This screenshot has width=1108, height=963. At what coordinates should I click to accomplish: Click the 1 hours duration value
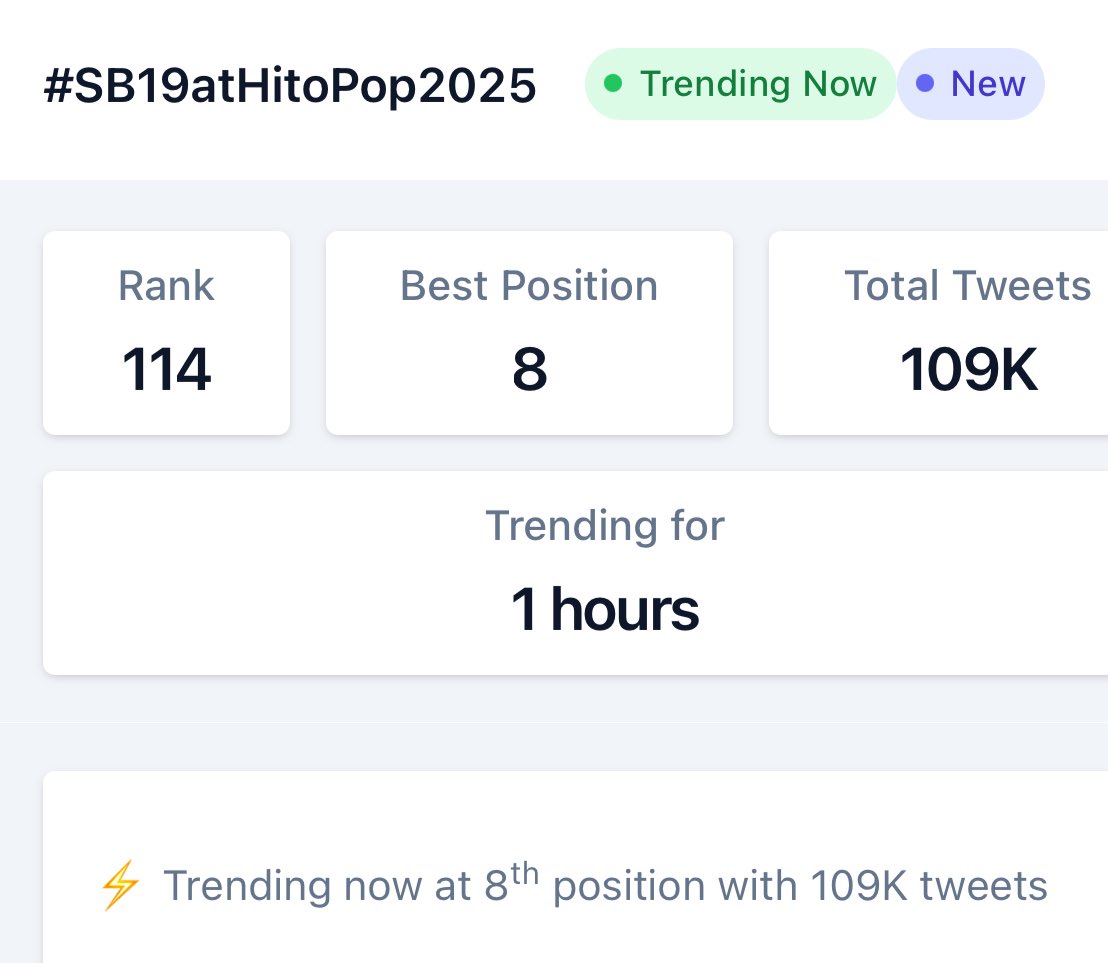tap(605, 609)
